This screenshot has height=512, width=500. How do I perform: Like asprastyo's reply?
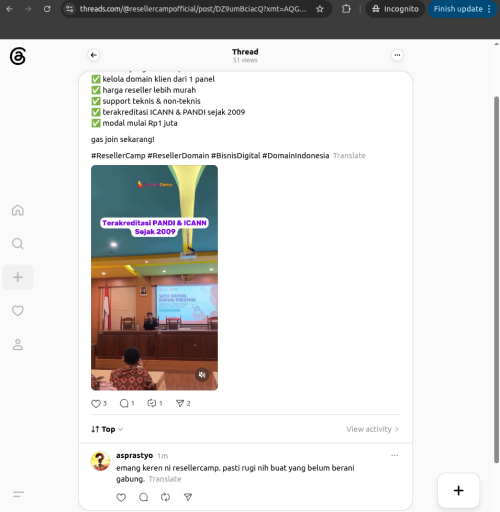121,497
